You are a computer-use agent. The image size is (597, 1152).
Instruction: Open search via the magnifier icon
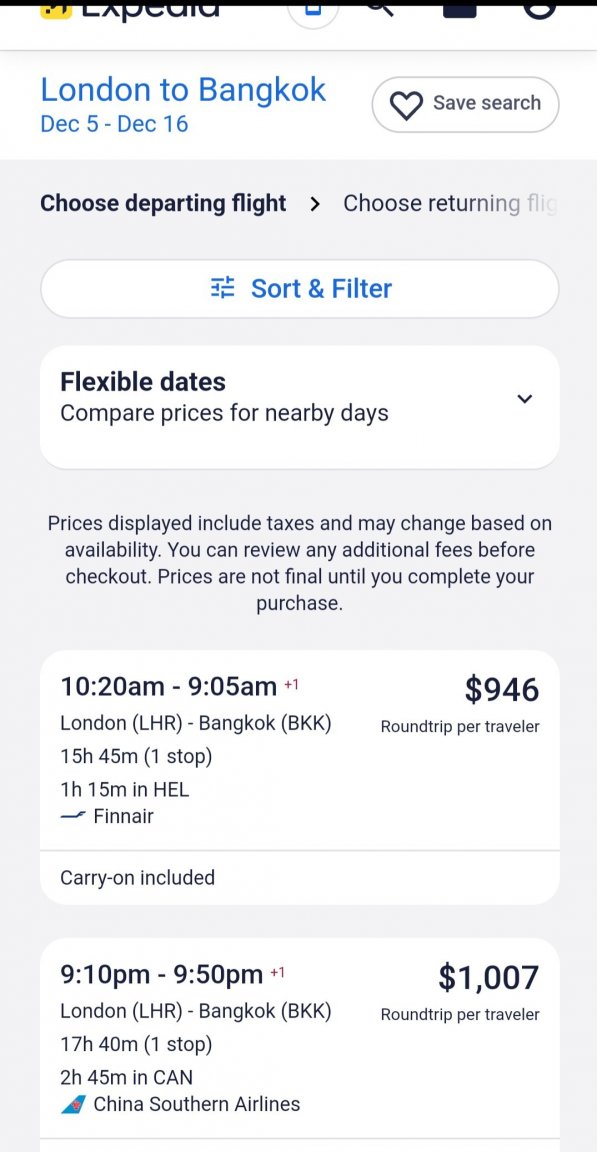(x=380, y=10)
